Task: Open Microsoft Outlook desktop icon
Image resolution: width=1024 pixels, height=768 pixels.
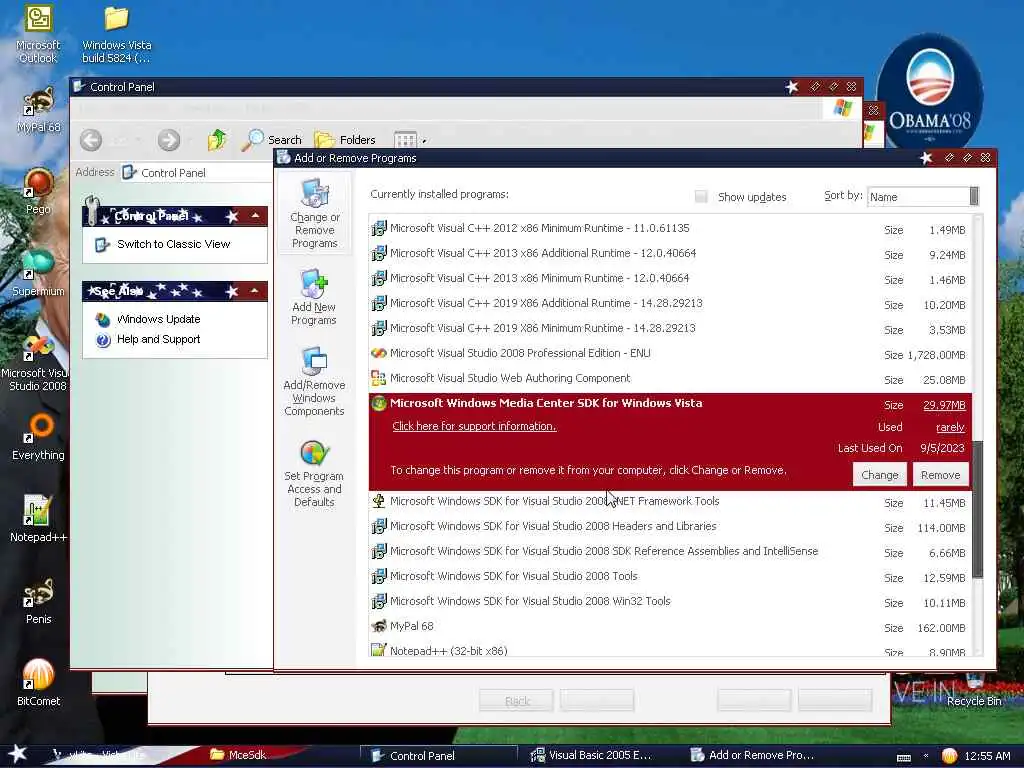Action: (38, 34)
